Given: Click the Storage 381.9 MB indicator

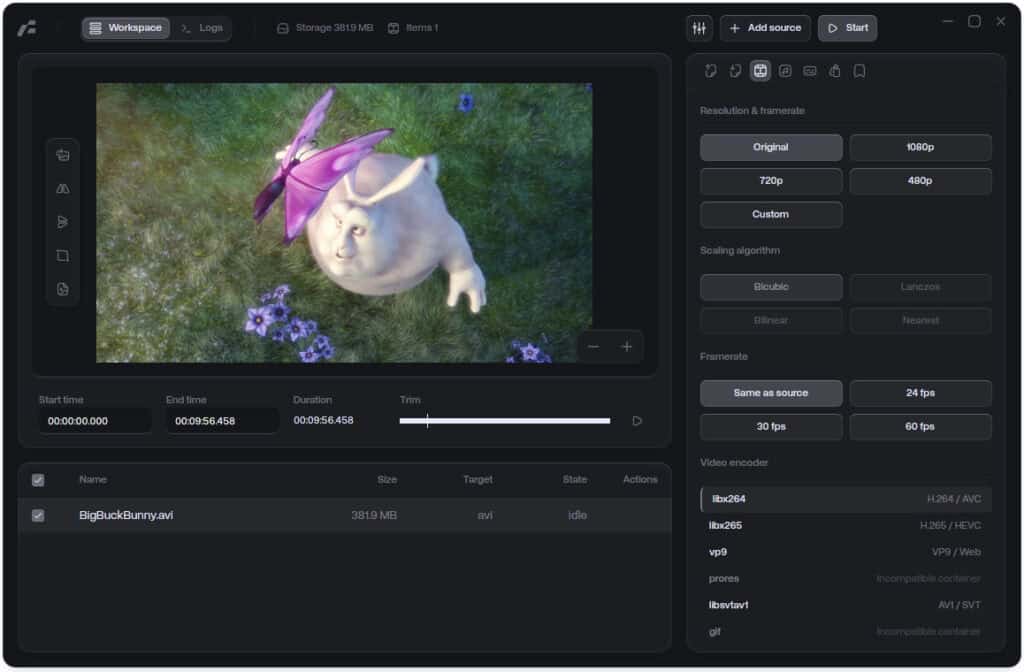Looking at the screenshot, I should [x=325, y=28].
